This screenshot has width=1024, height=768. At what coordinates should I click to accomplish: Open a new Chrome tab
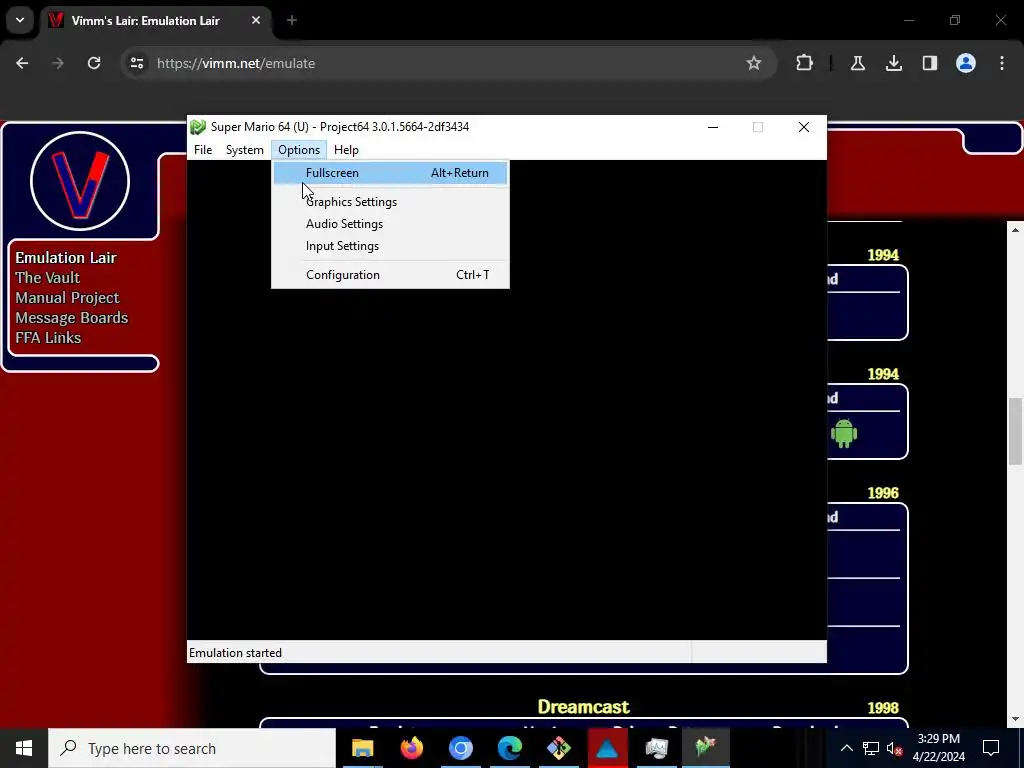click(x=292, y=21)
